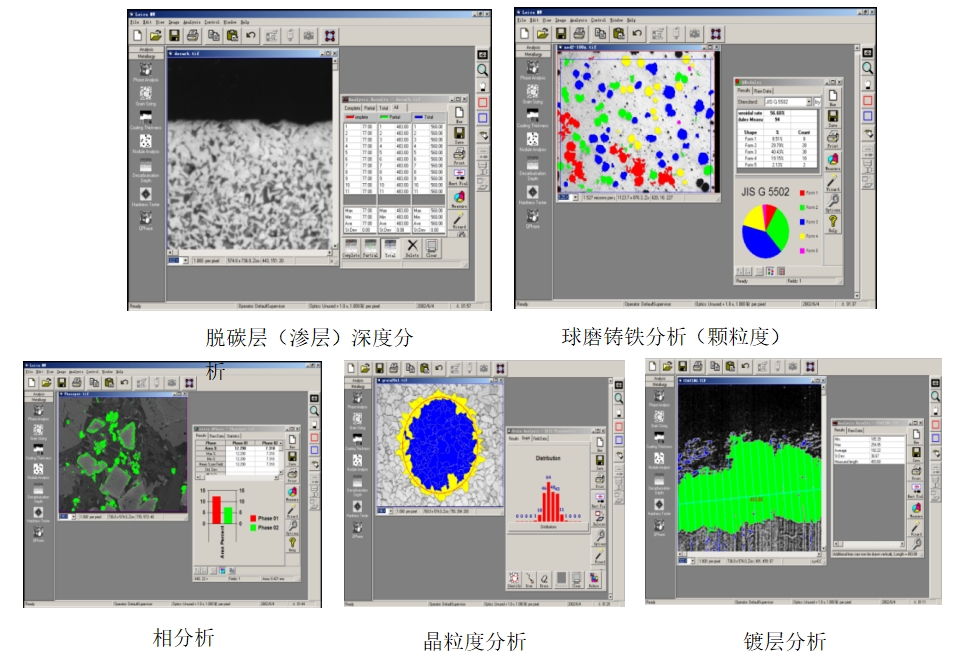
Task: Click the Delete X icon in decarb results
Action: [x=412, y=248]
